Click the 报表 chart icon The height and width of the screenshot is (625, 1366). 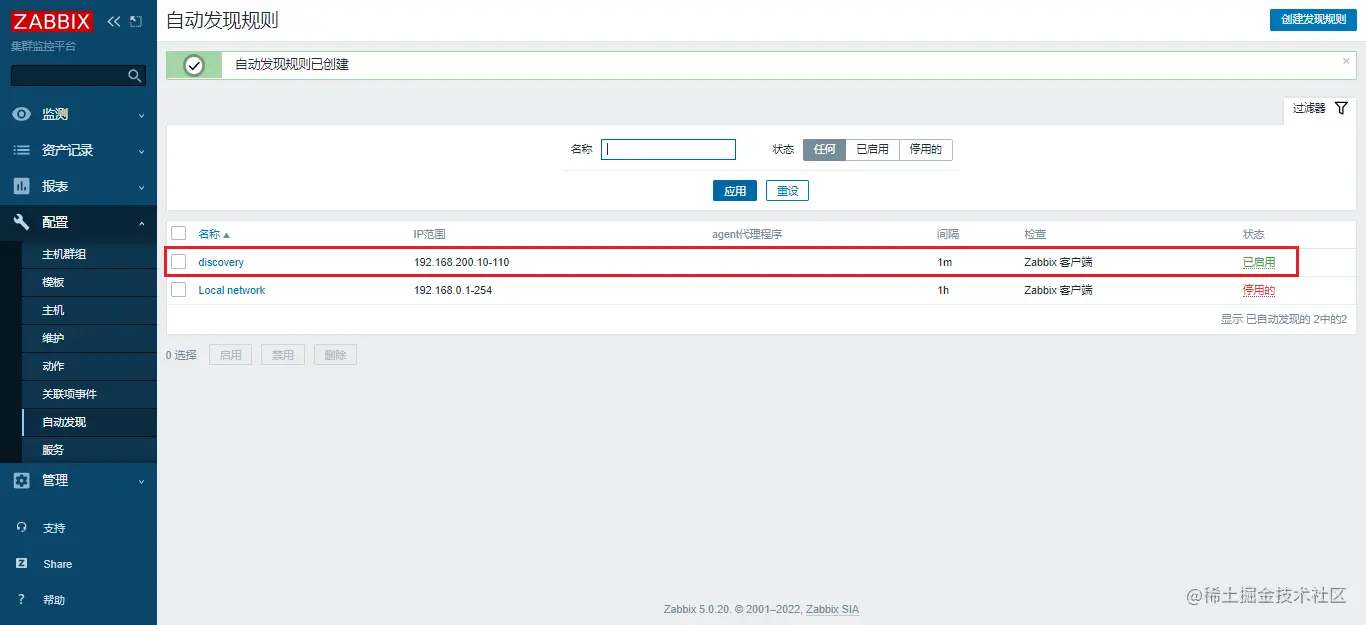tap(21, 186)
